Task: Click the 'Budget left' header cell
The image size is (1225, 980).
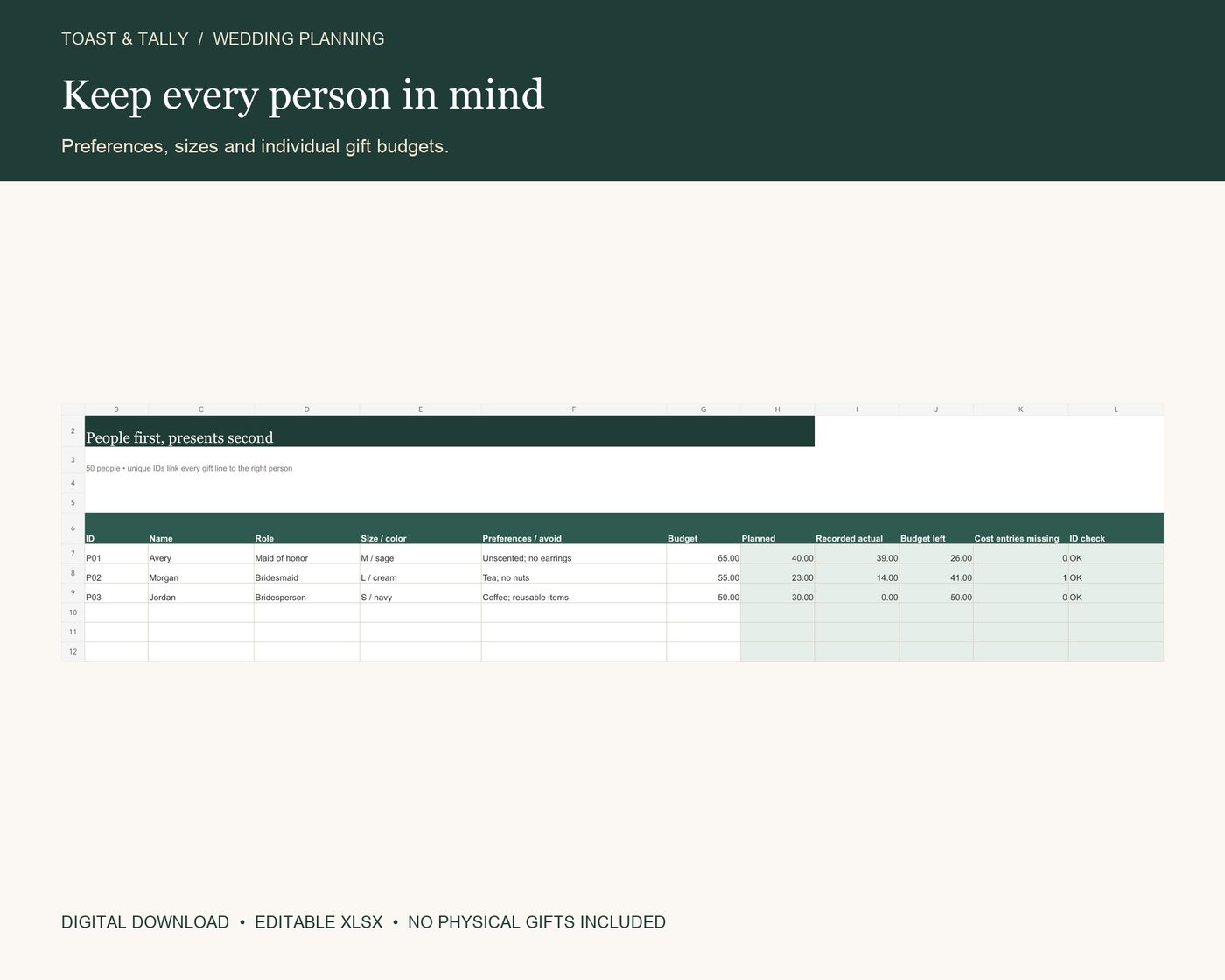Action: click(x=936, y=528)
